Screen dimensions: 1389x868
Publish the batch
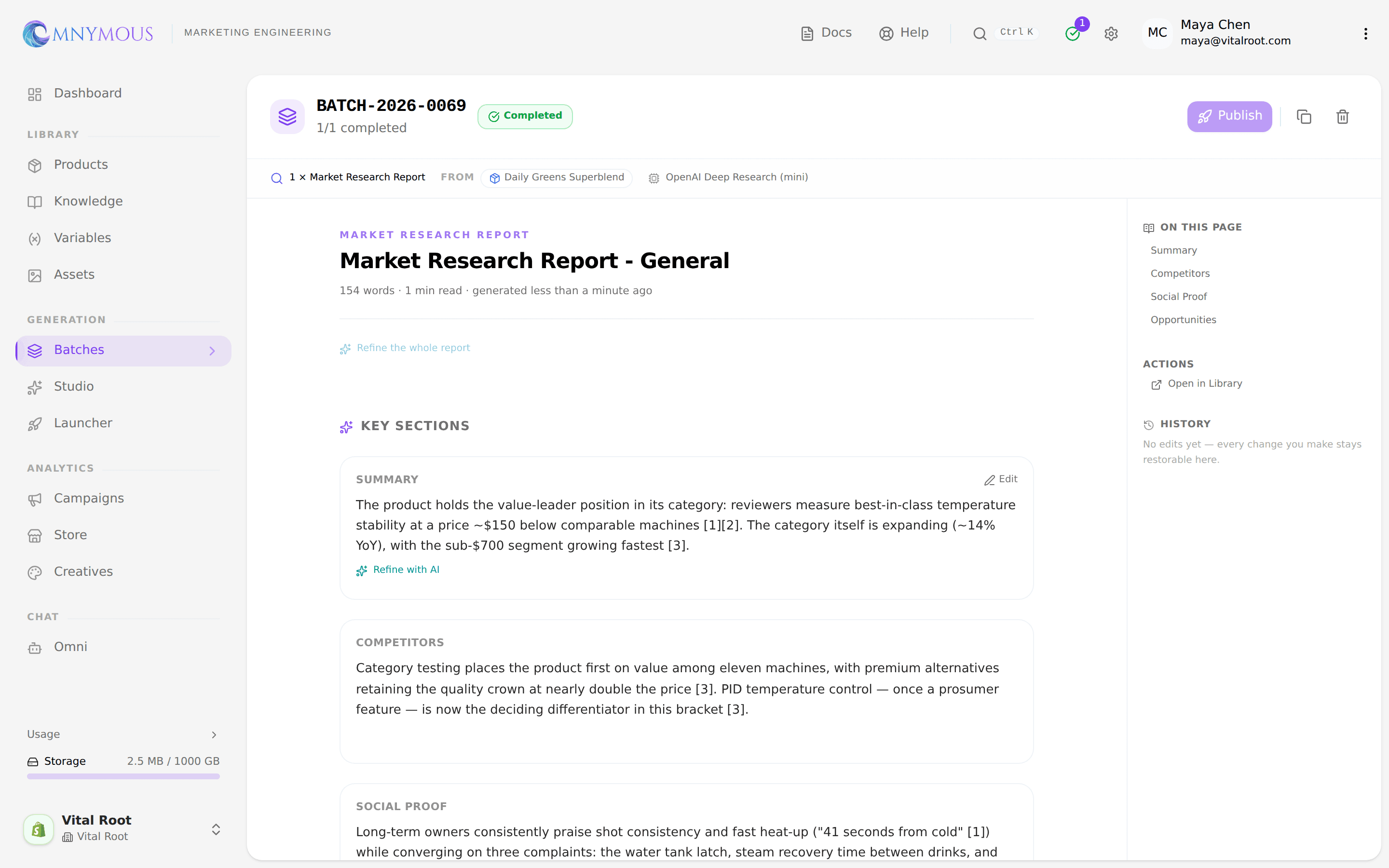[x=1229, y=117]
